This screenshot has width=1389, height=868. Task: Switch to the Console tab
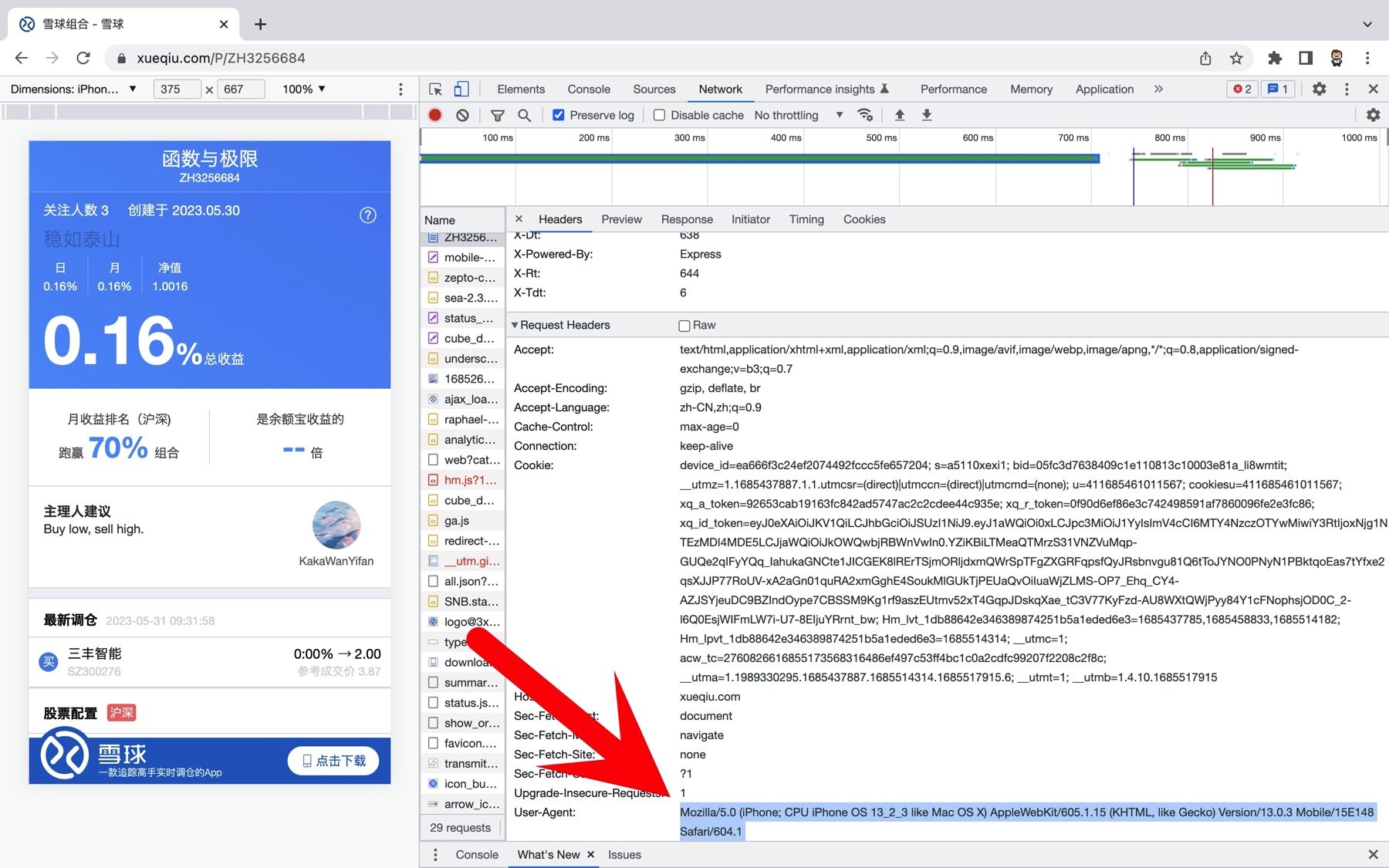coord(588,89)
